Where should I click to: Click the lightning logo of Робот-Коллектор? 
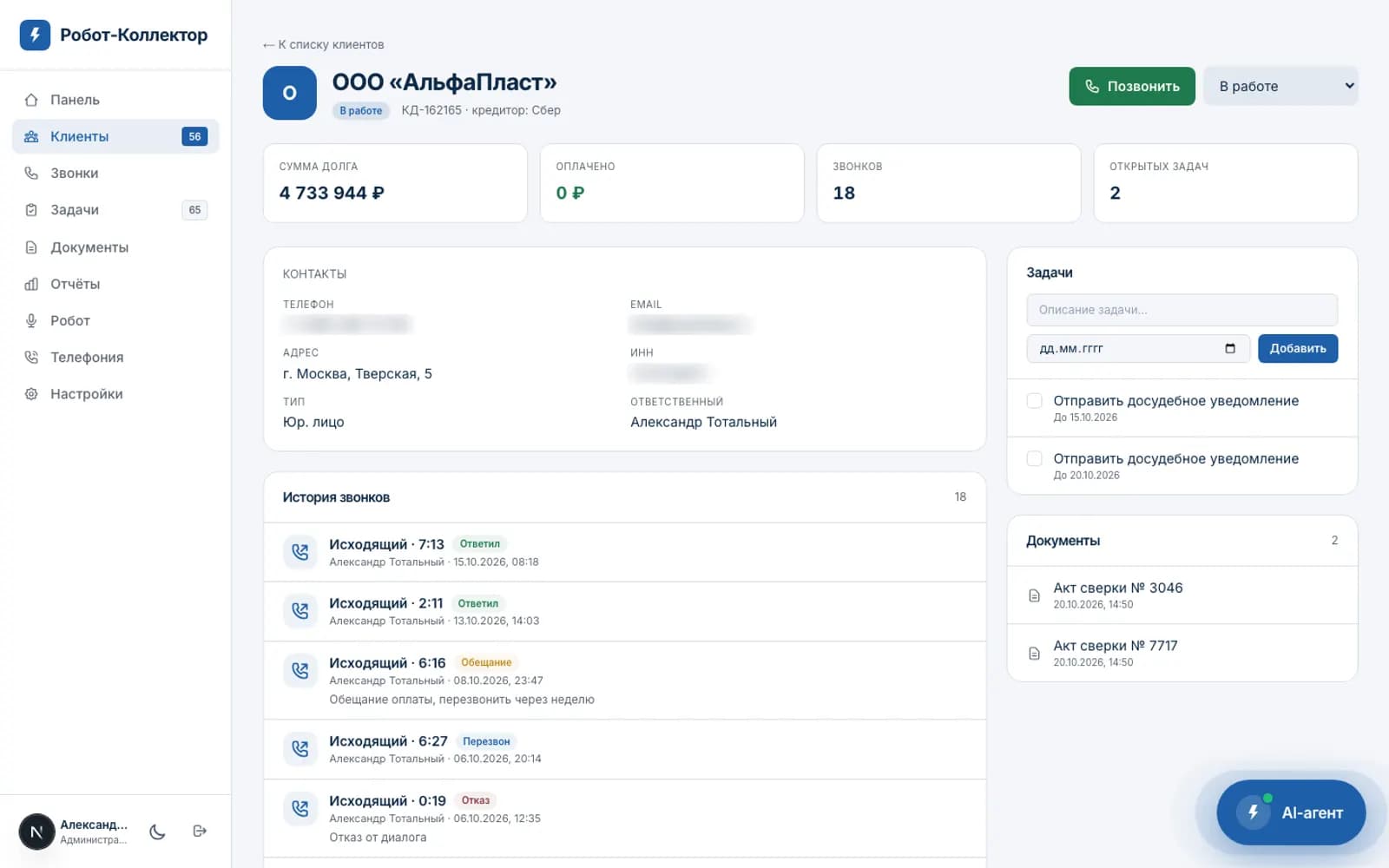[x=35, y=35]
